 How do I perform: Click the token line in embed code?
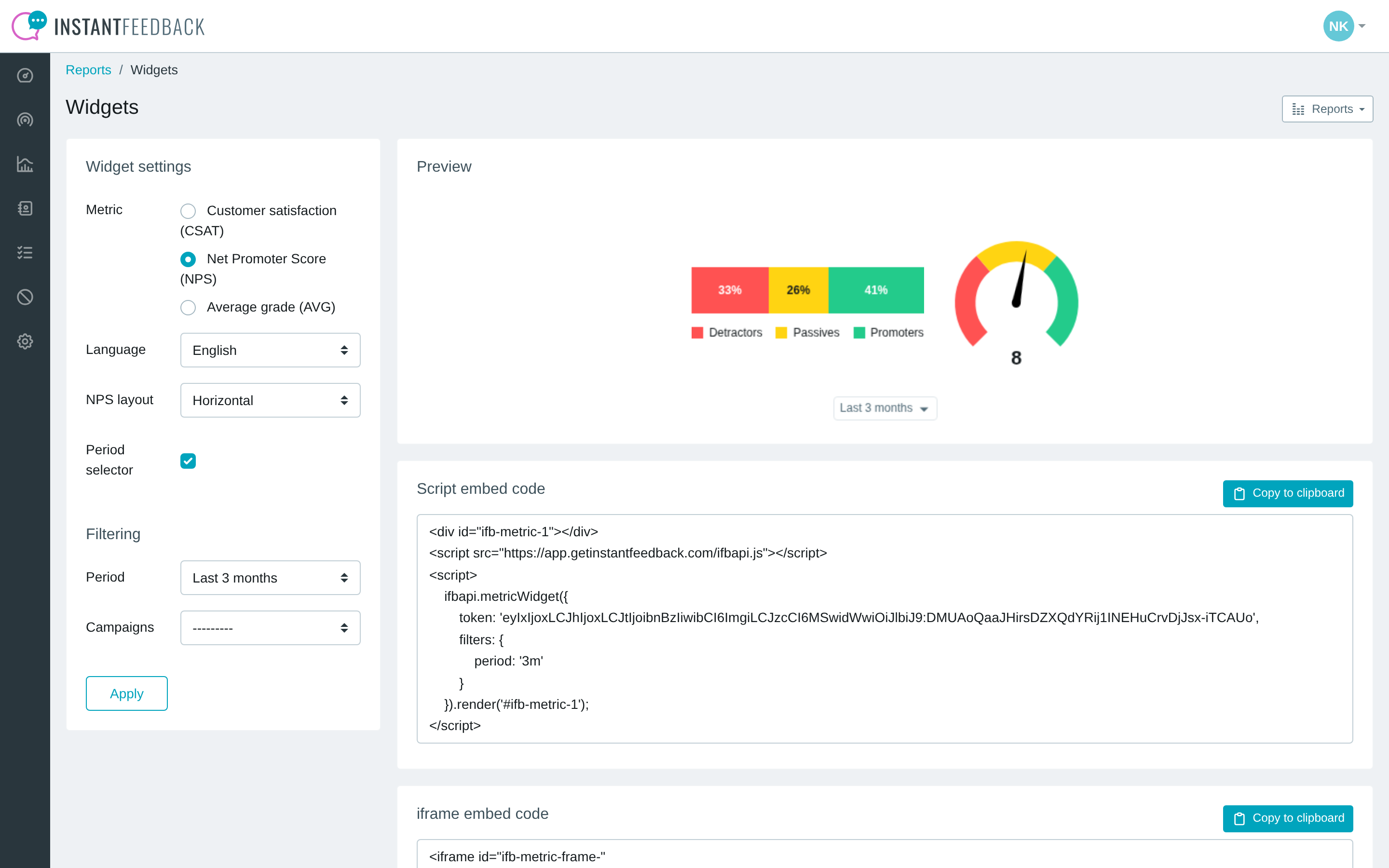(x=858, y=618)
